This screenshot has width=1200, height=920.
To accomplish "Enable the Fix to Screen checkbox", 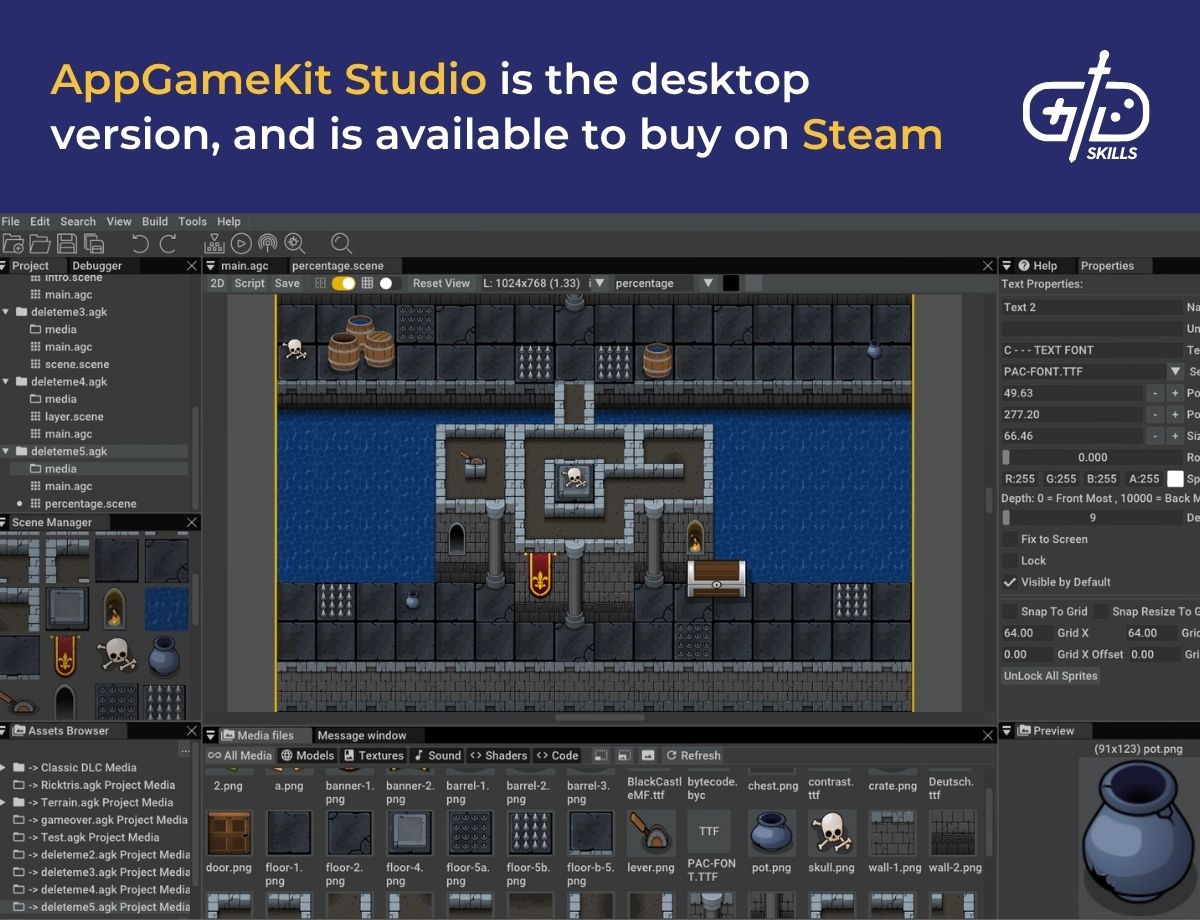I will pyautogui.click(x=1011, y=539).
